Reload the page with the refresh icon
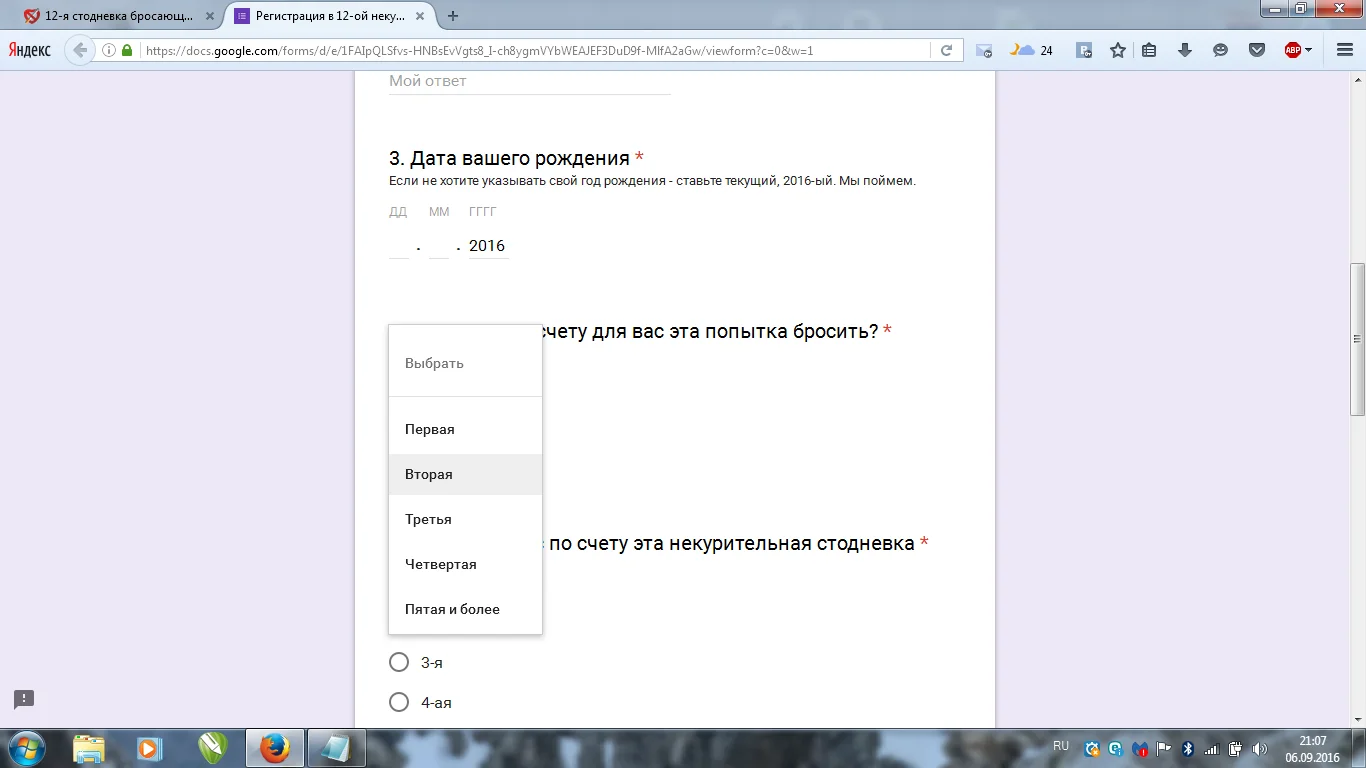 click(x=946, y=50)
